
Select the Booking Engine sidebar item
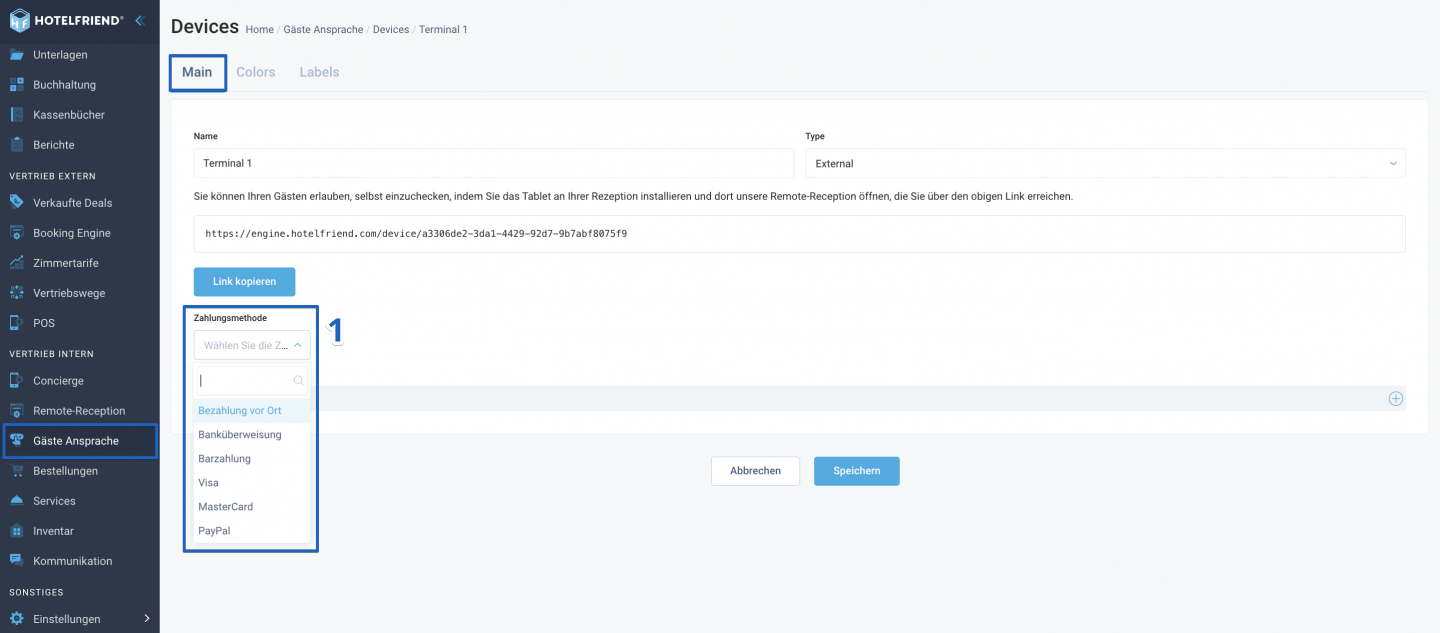72,232
